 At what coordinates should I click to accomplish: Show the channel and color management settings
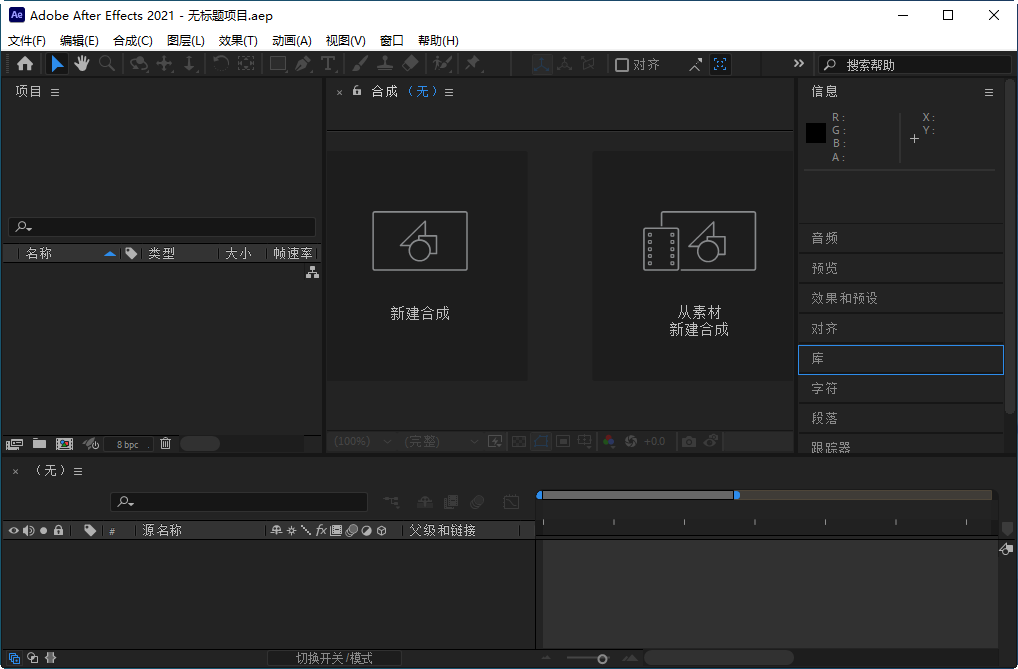point(608,440)
